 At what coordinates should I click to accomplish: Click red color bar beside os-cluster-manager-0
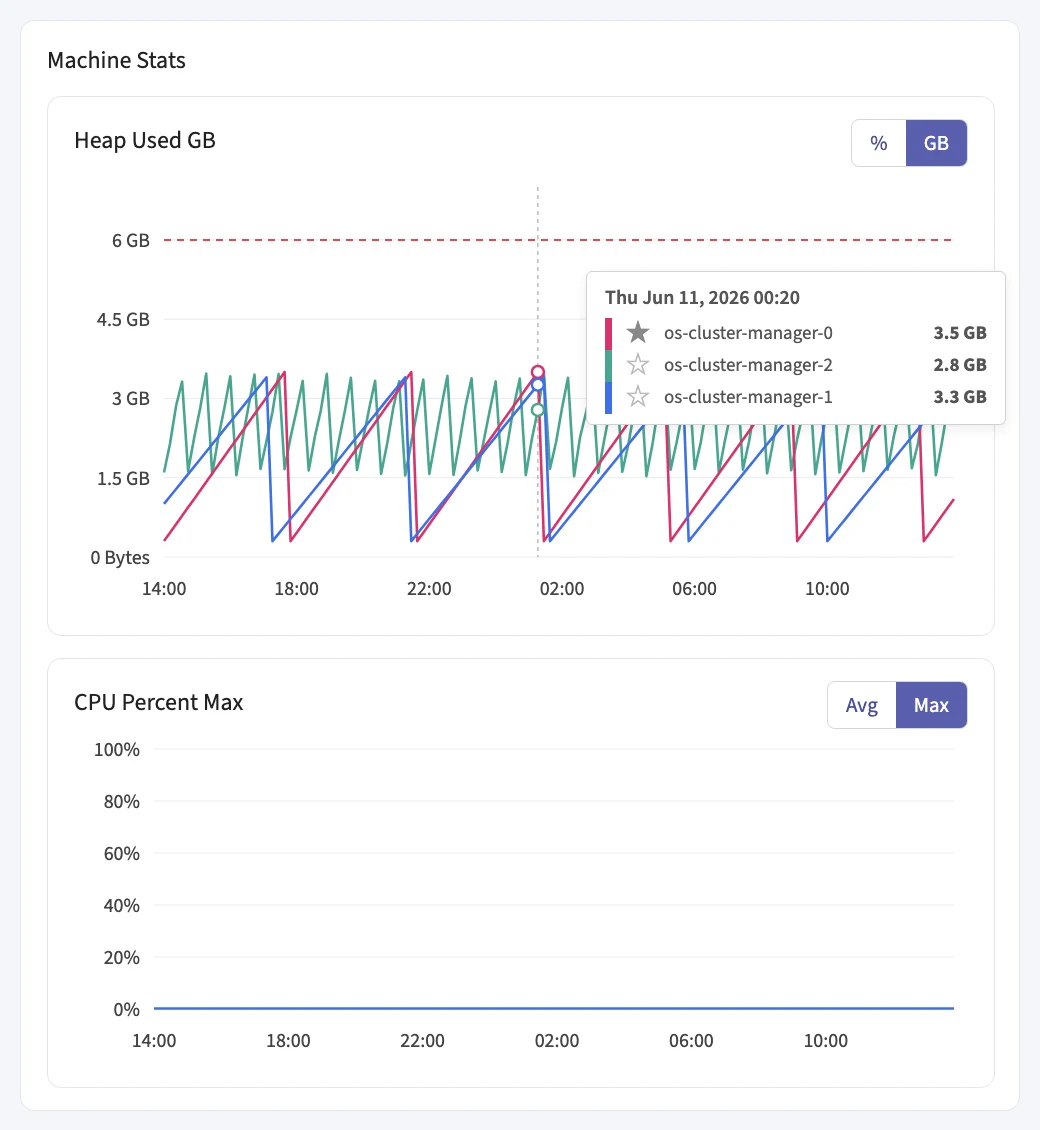[x=608, y=334]
